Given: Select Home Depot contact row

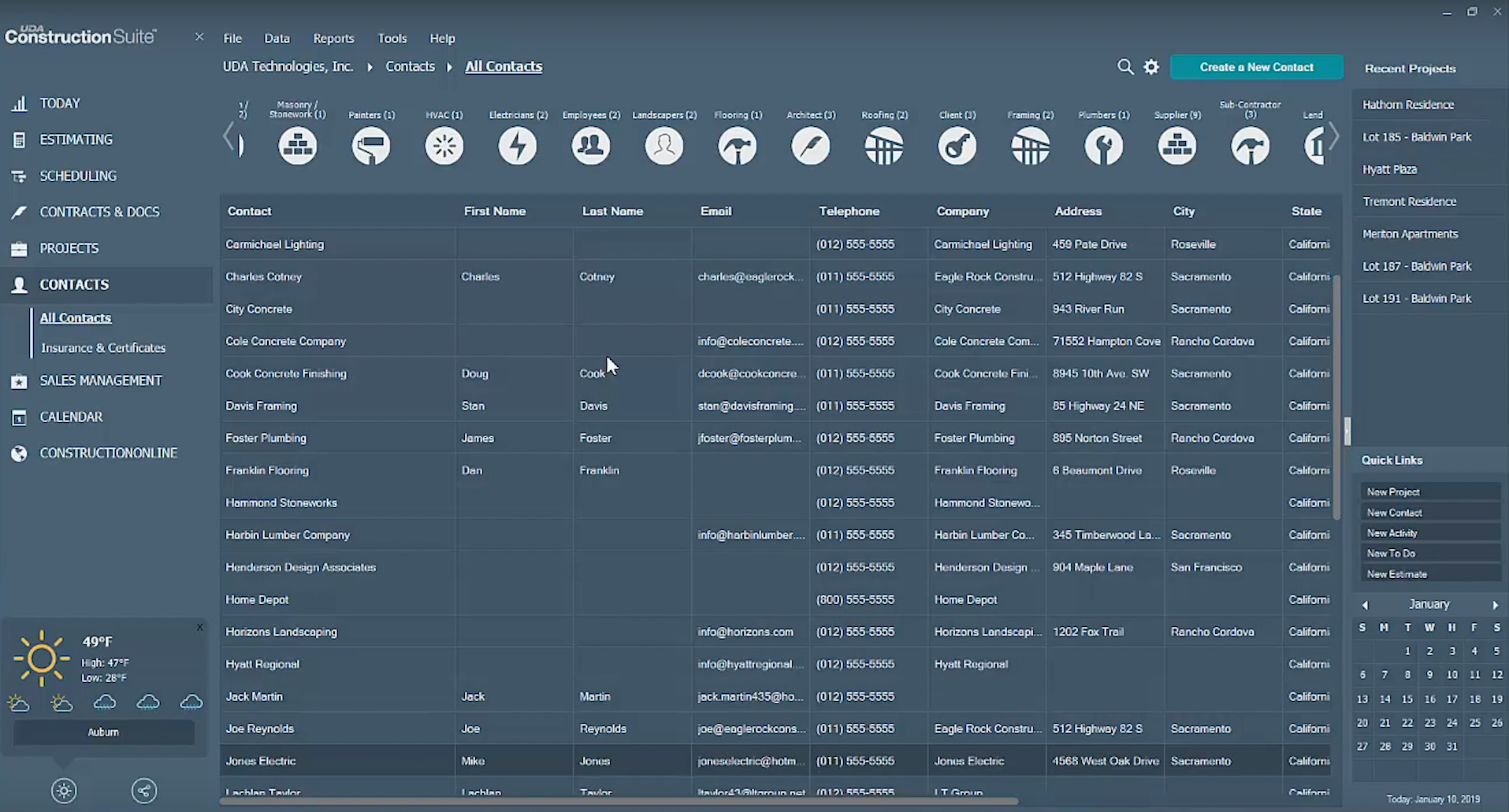Looking at the screenshot, I should (775, 599).
